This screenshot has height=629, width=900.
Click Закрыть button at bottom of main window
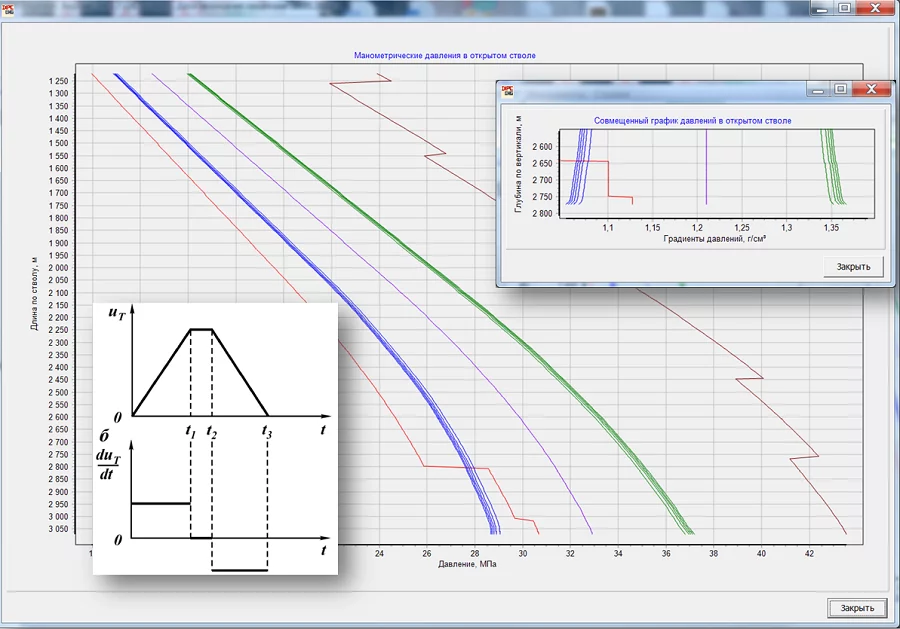point(857,608)
